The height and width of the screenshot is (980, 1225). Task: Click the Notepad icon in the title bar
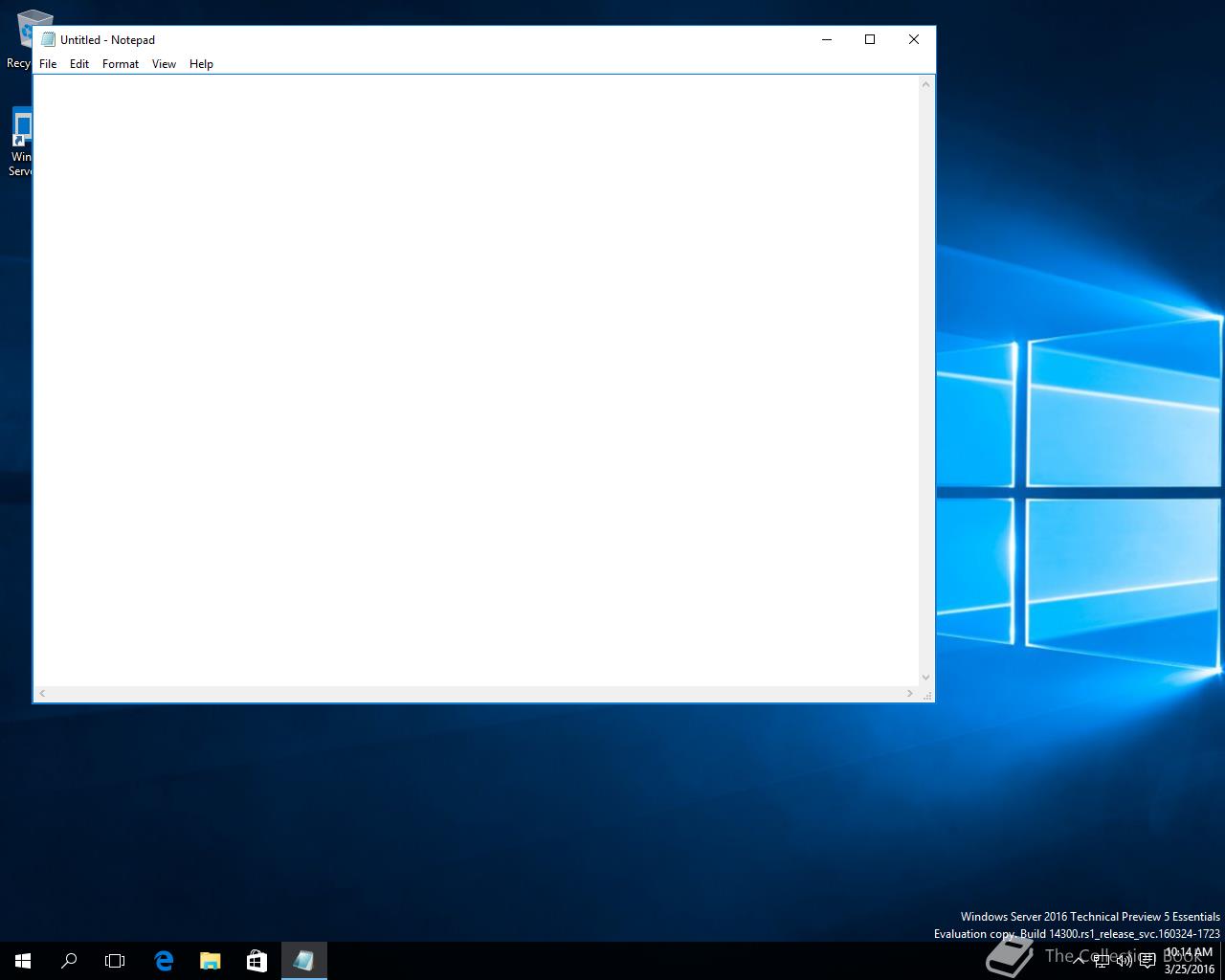[48, 39]
